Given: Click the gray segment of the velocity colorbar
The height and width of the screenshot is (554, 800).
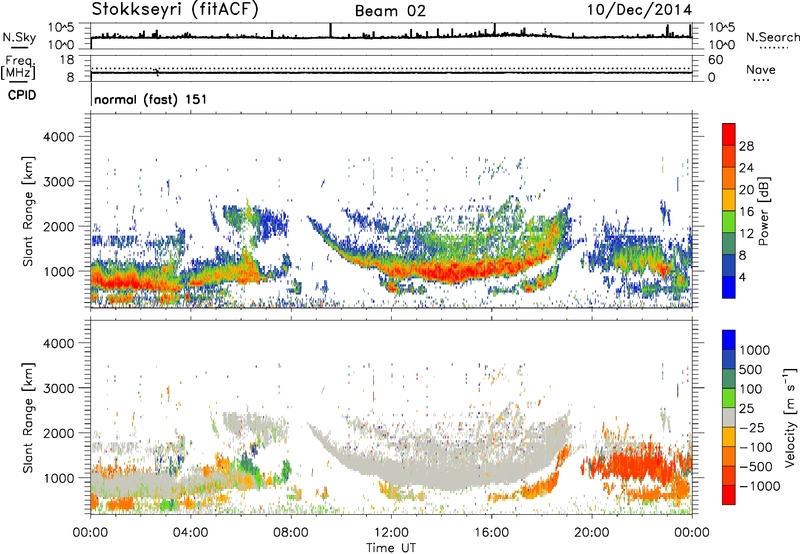Looking at the screenshot, I should [x=729, y=417].
